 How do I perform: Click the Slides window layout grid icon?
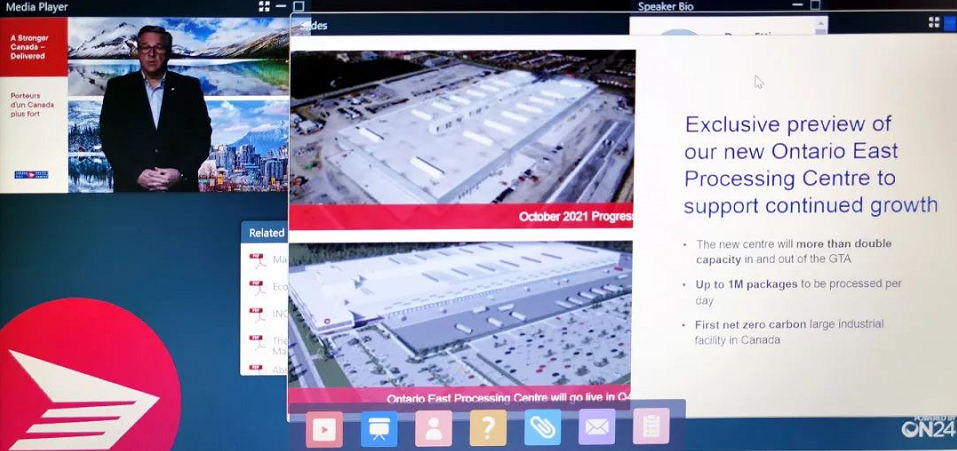click(934, 23)
